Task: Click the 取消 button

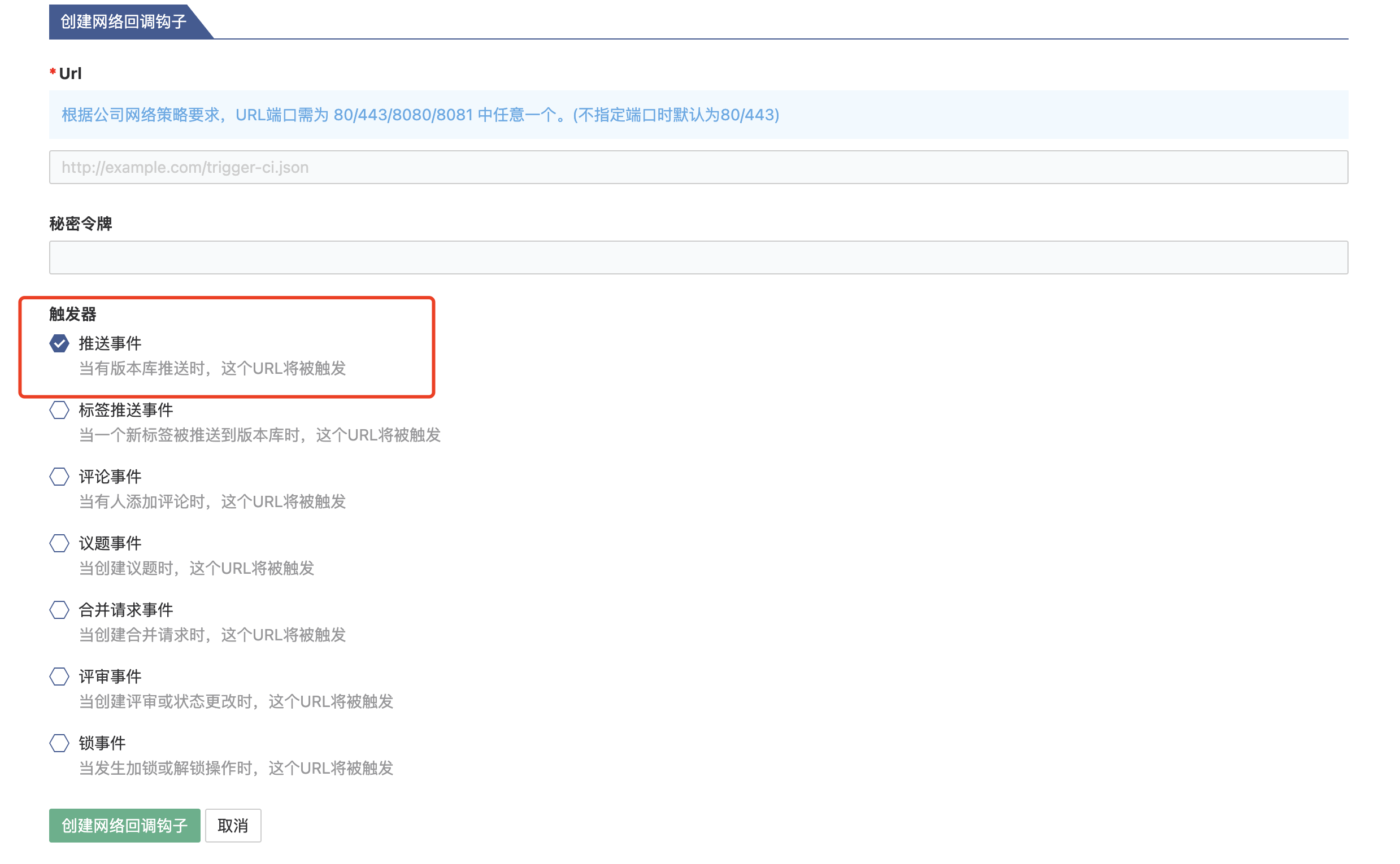Action: 233,826
